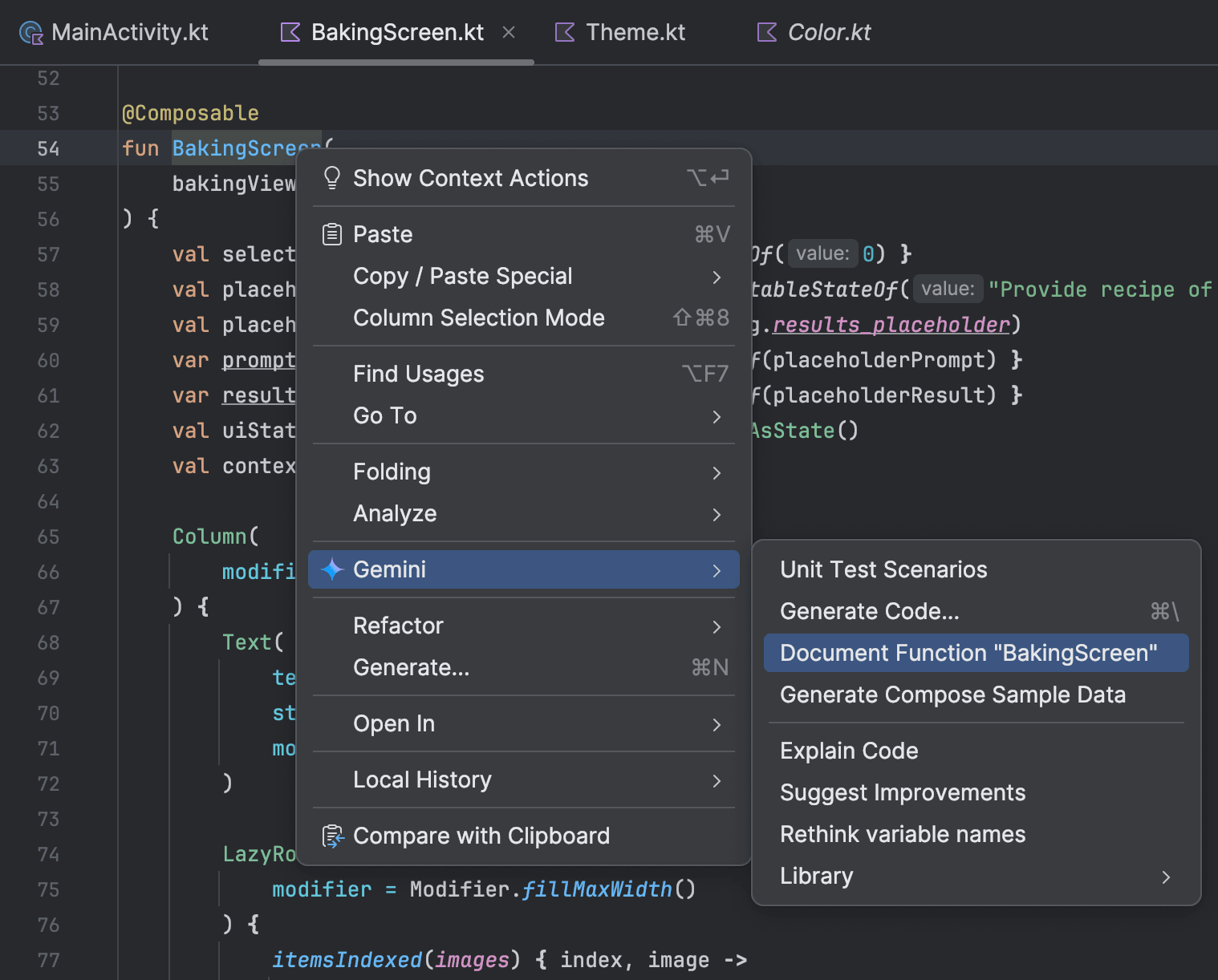Click the Kotlin file icon on Color.kt tab
Screen dimensions: 1218x980
pyautogui.click(x=765, y=32)
